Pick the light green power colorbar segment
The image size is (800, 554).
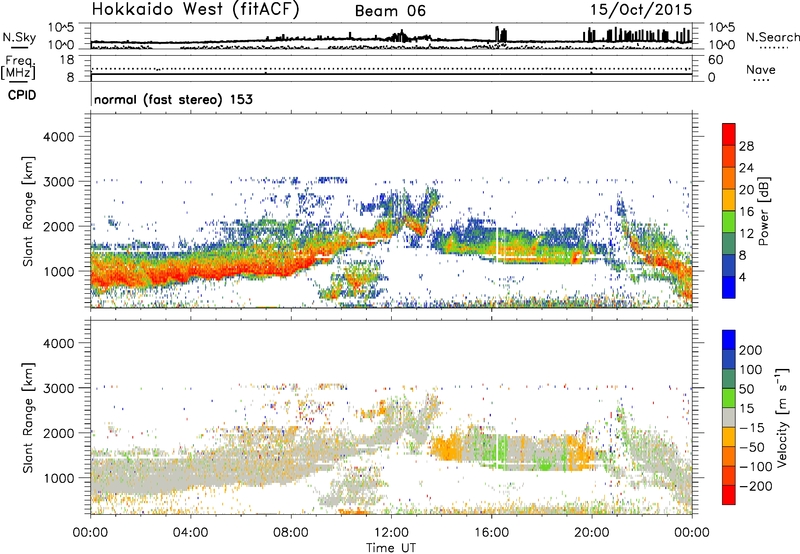[729, 222]
